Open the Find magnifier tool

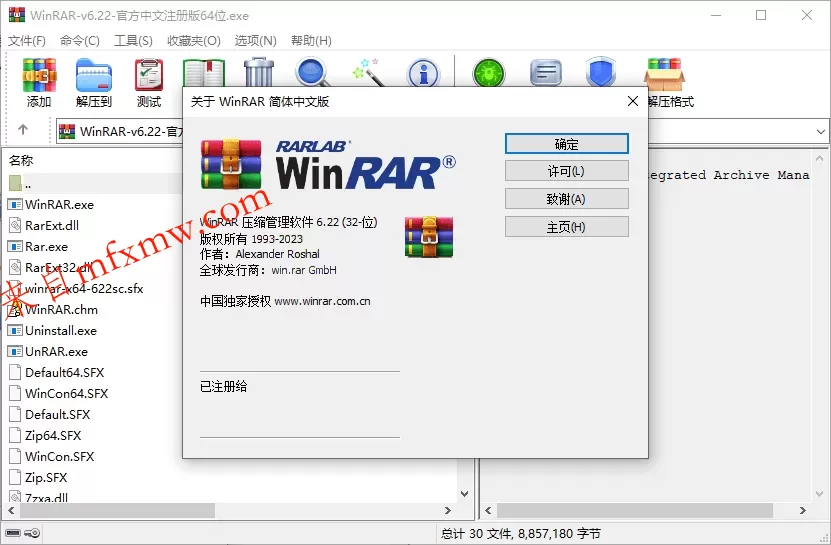[312, 72]
